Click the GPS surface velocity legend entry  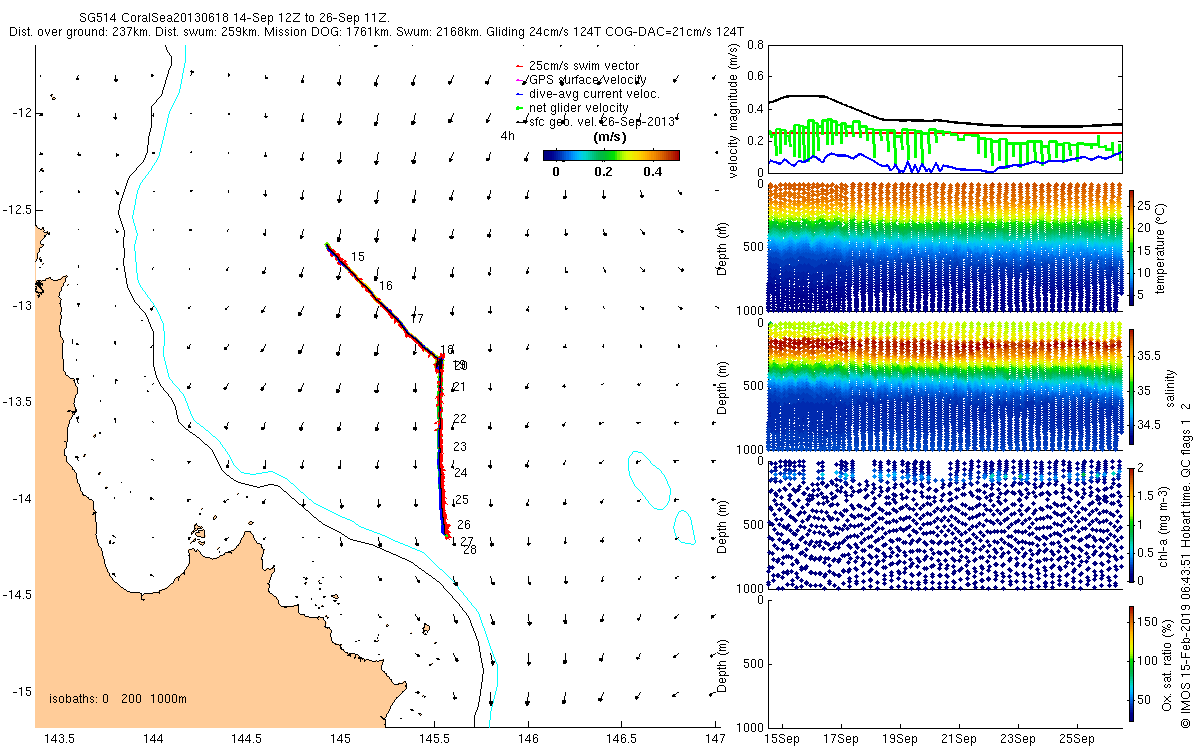pos(581,79)
